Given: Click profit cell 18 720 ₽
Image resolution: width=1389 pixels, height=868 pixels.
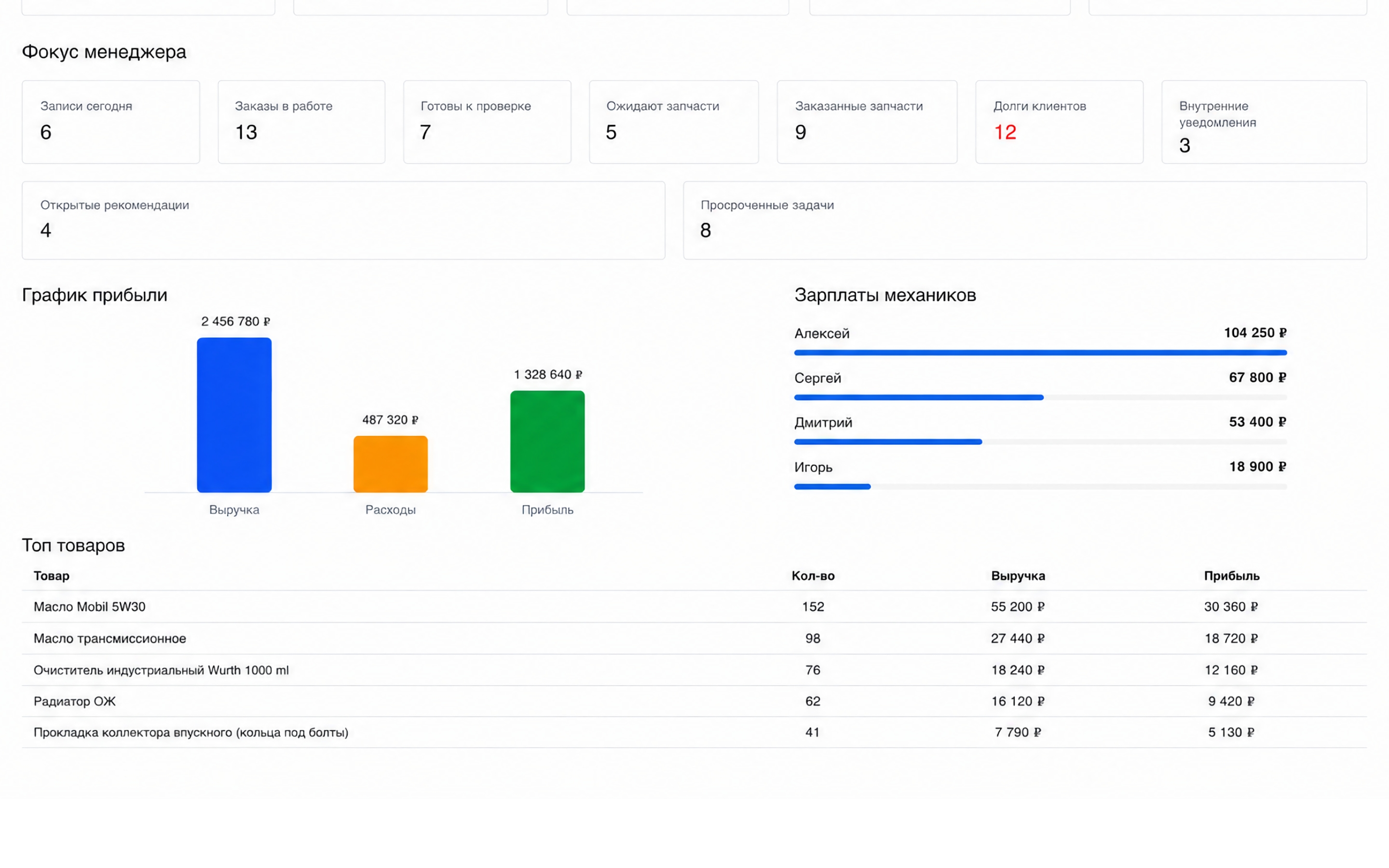Looking at the screenshot, I should (1231, 638).
